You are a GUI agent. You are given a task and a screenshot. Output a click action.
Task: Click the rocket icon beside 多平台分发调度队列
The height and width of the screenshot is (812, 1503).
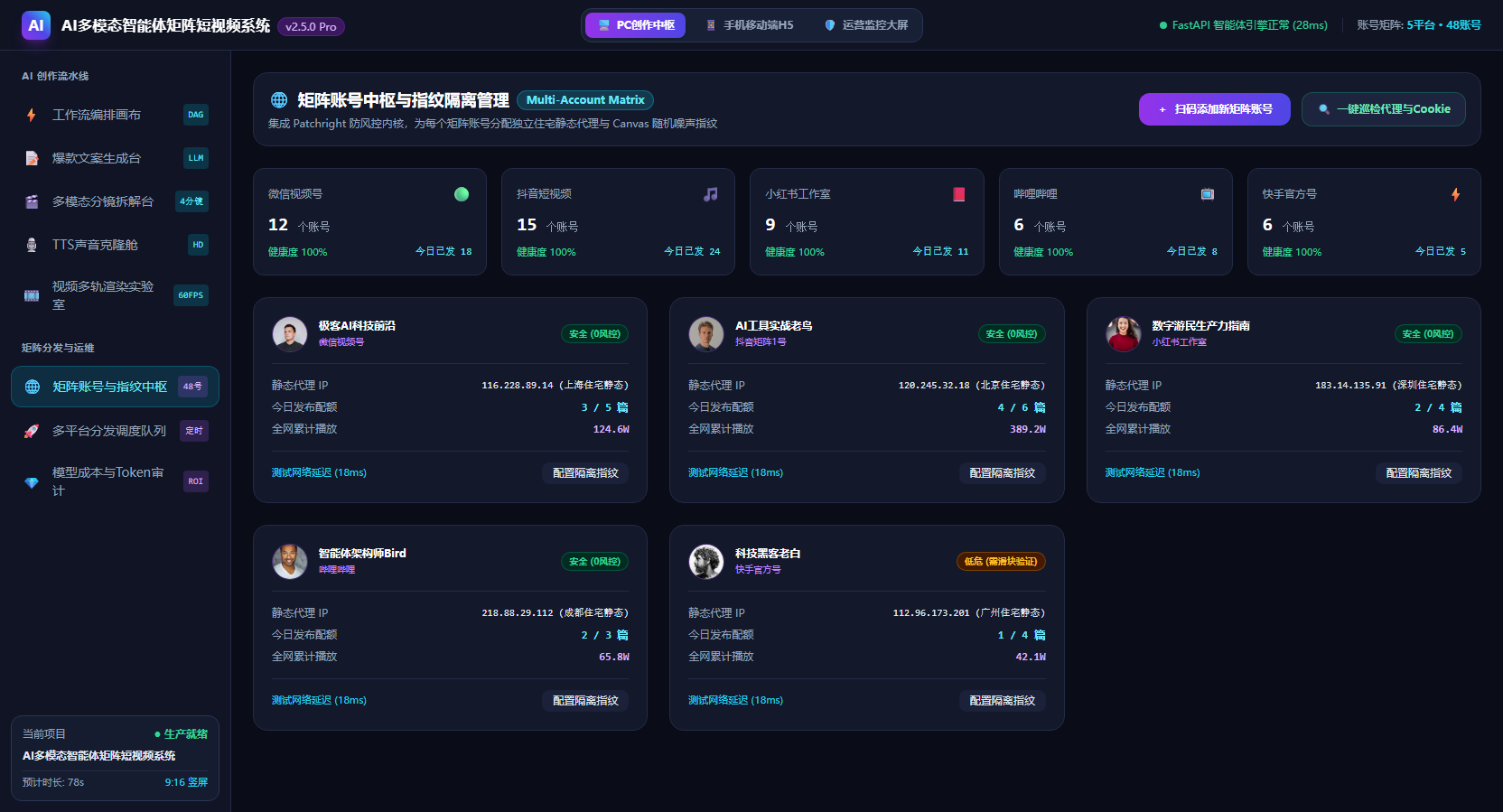tap(32, 431)
